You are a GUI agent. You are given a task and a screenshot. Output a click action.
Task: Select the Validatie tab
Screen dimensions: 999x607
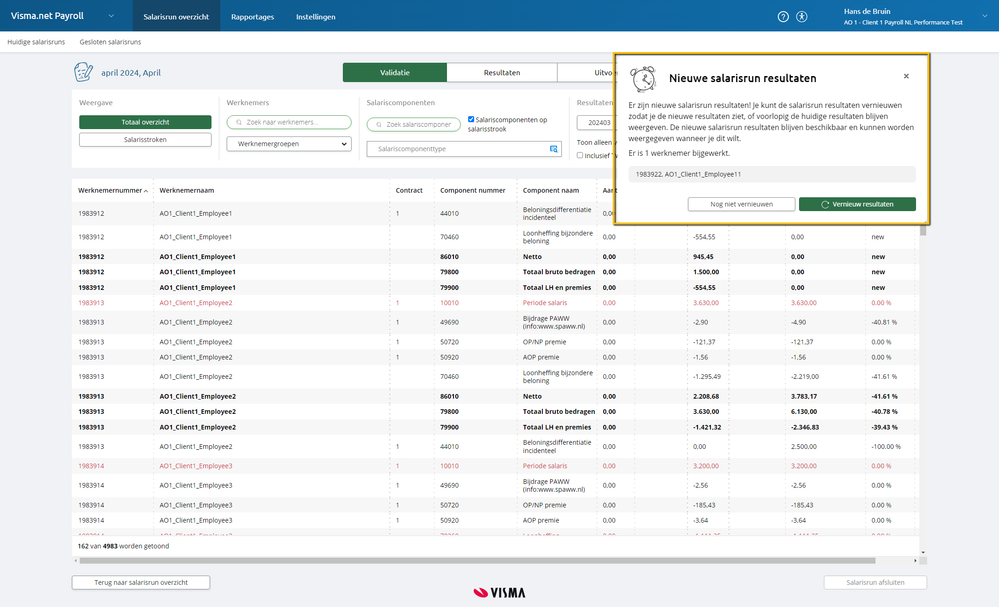tap(394, 73)
